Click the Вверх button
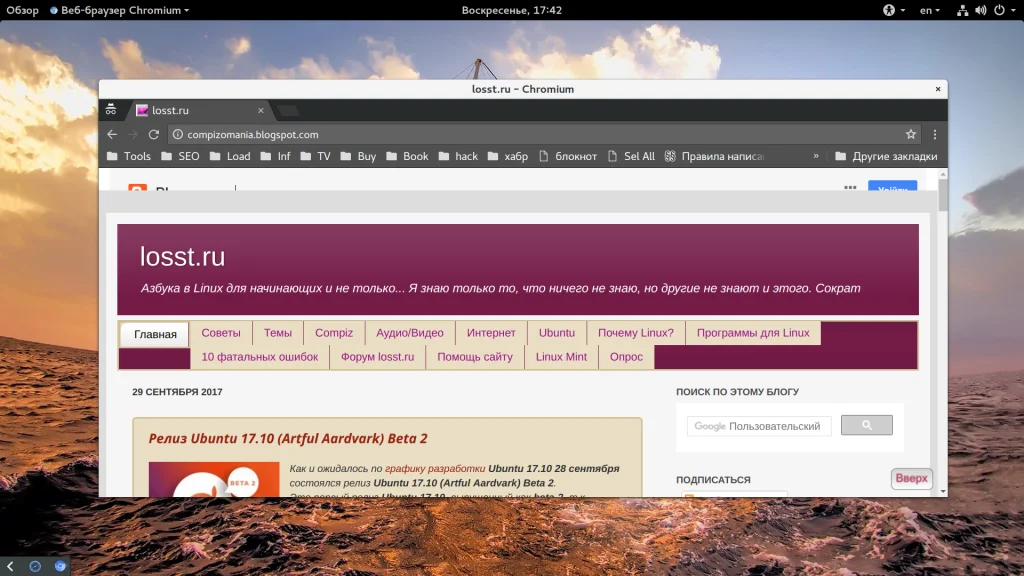Screen dimensions: 1024x576 912,479
